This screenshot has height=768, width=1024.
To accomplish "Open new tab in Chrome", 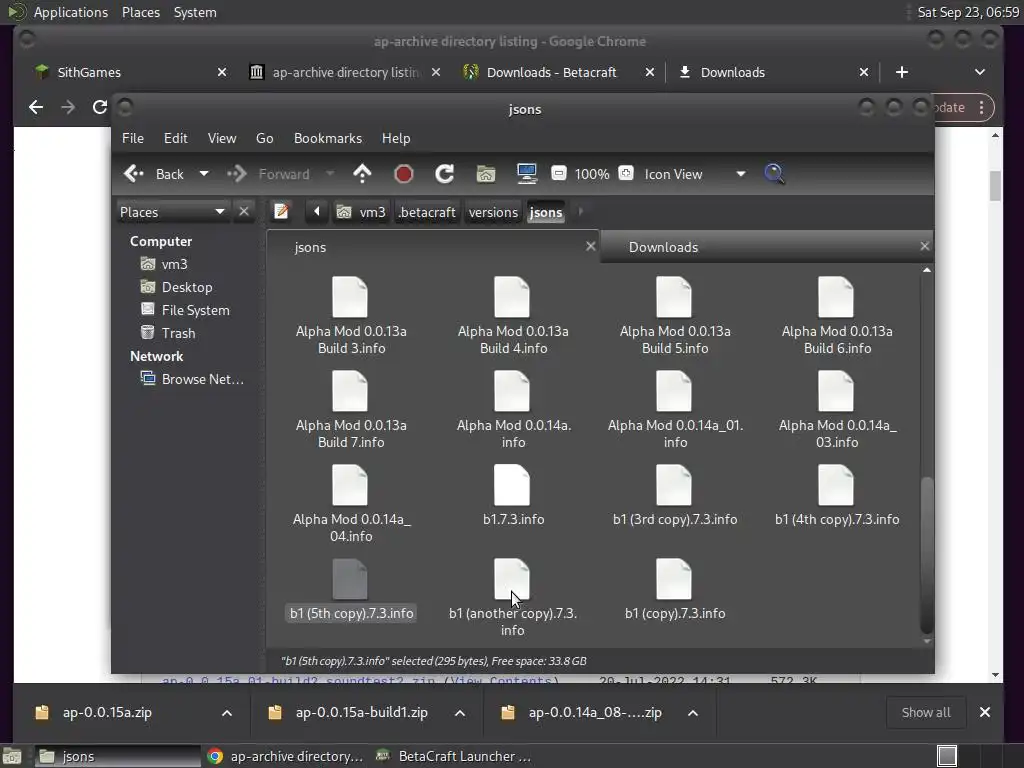I will [902, 72].
